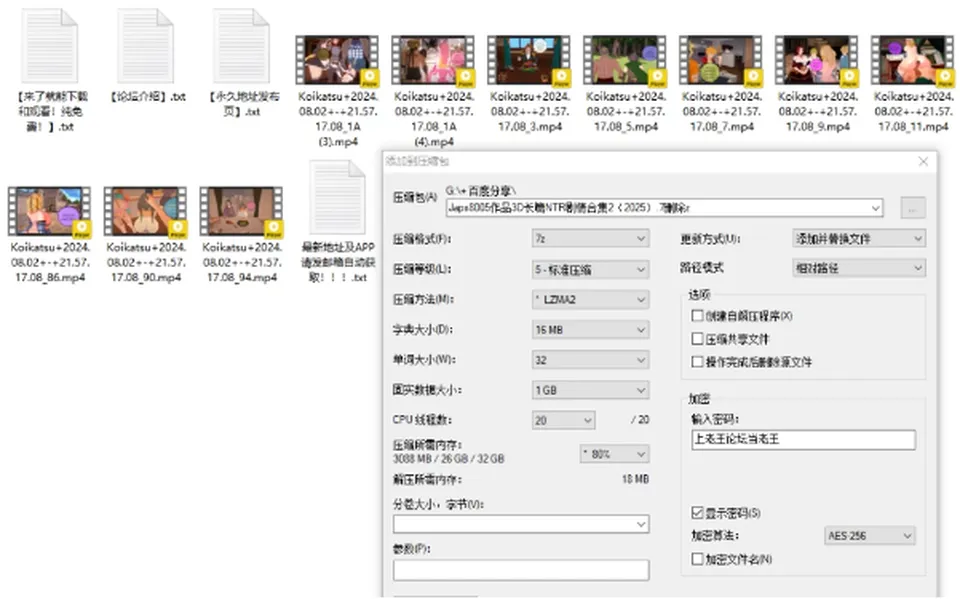Select video file 17.08_7.mp4

pos(721,59)
